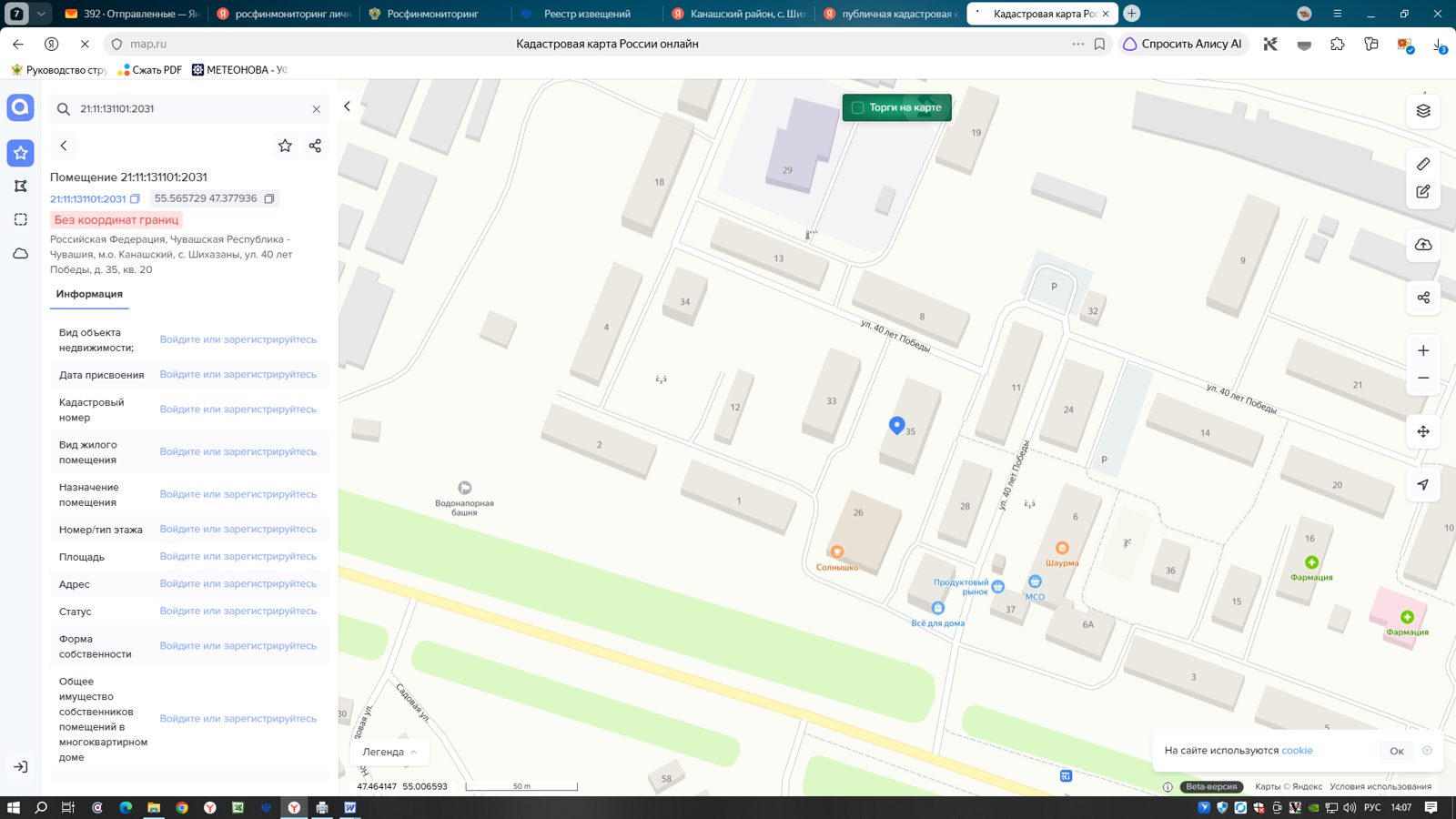Accept cookies with Ок button
The image size is (1456, 819).
tap(1397, 751)
